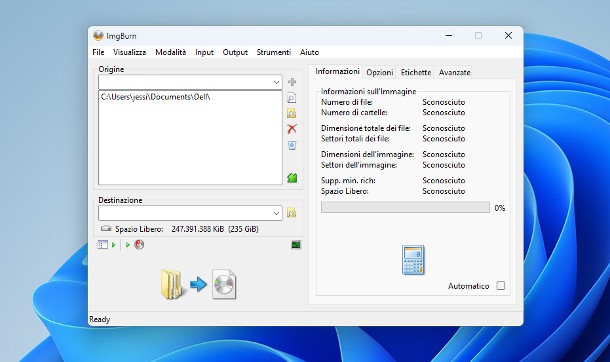Open the Visualizza menu
Image resolution: width=610 pixels, height=362 pixels.
130,52
